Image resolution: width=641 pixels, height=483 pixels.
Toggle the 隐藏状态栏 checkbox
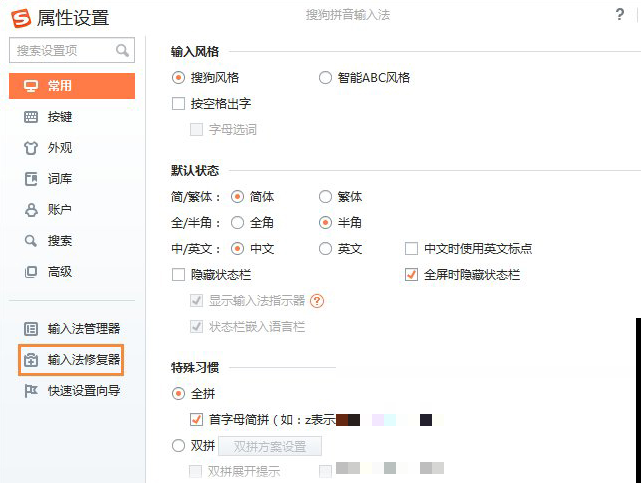[x=178, y=275]
